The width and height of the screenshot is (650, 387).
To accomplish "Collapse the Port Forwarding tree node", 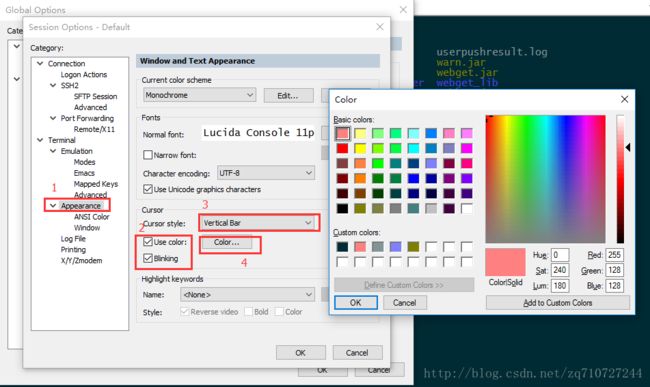I will tap(53, 118).
